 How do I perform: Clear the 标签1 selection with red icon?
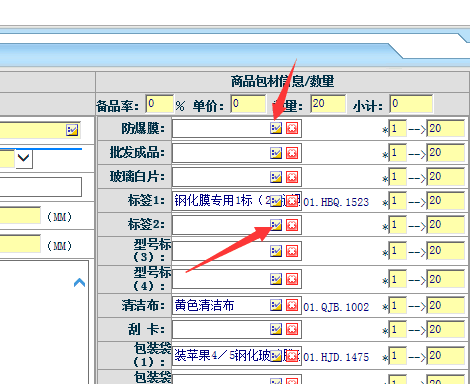point(292,201)
